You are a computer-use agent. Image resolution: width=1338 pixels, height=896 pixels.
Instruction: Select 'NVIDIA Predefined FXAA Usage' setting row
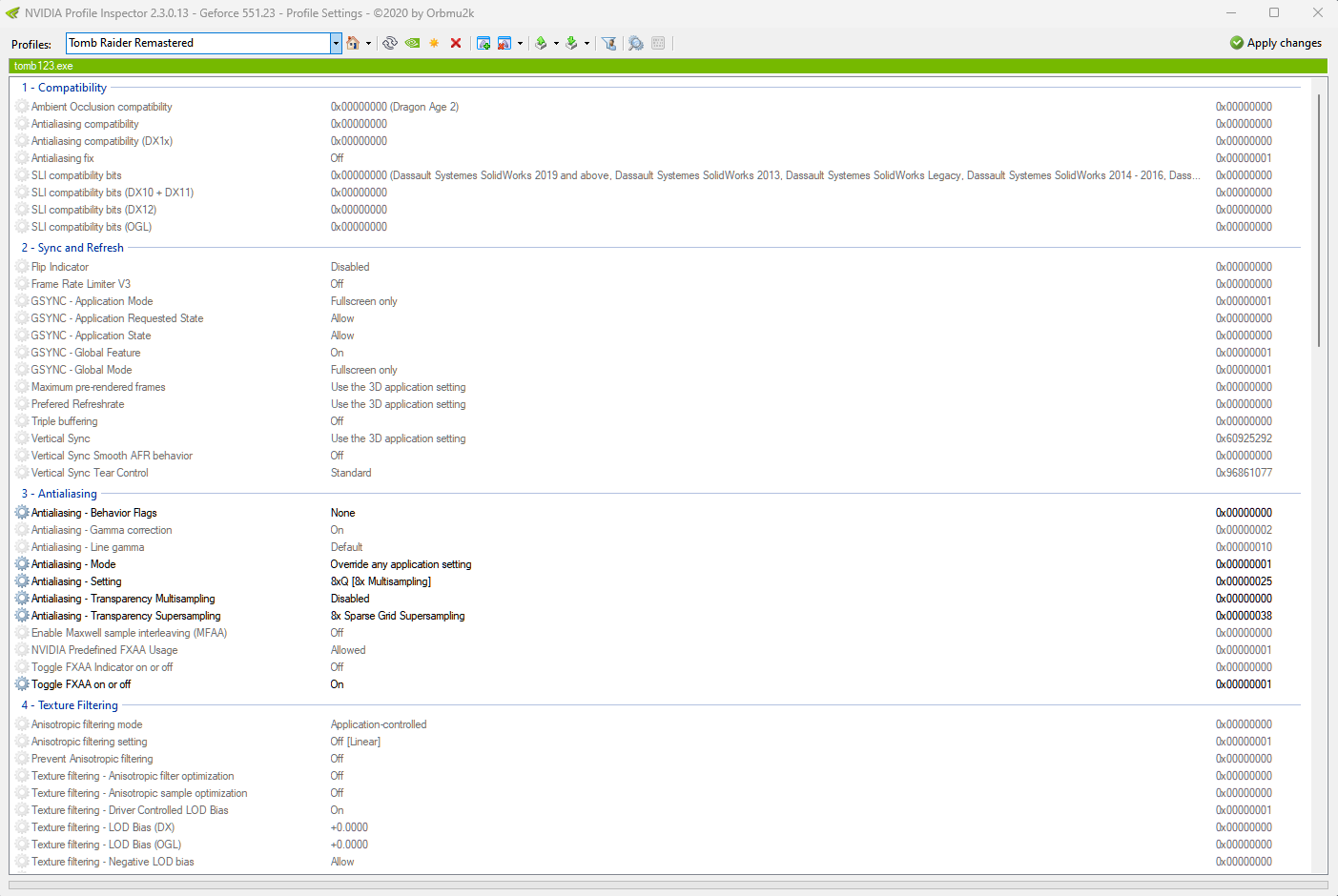coord(659,650)
